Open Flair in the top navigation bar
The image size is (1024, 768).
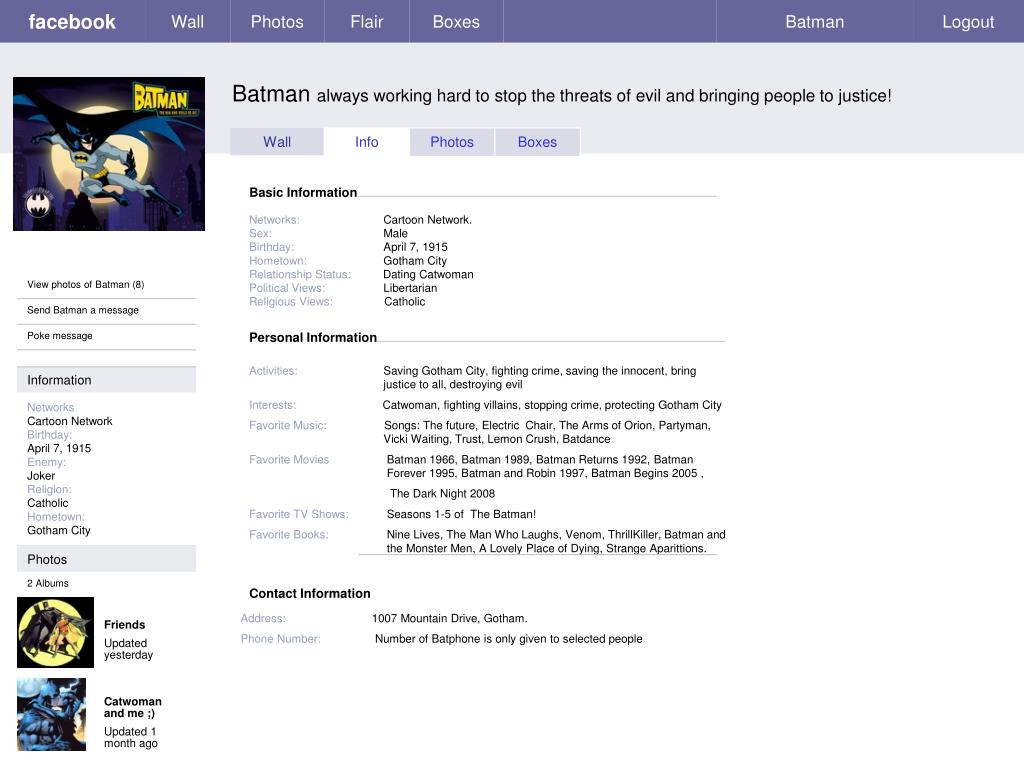[366, 22]
